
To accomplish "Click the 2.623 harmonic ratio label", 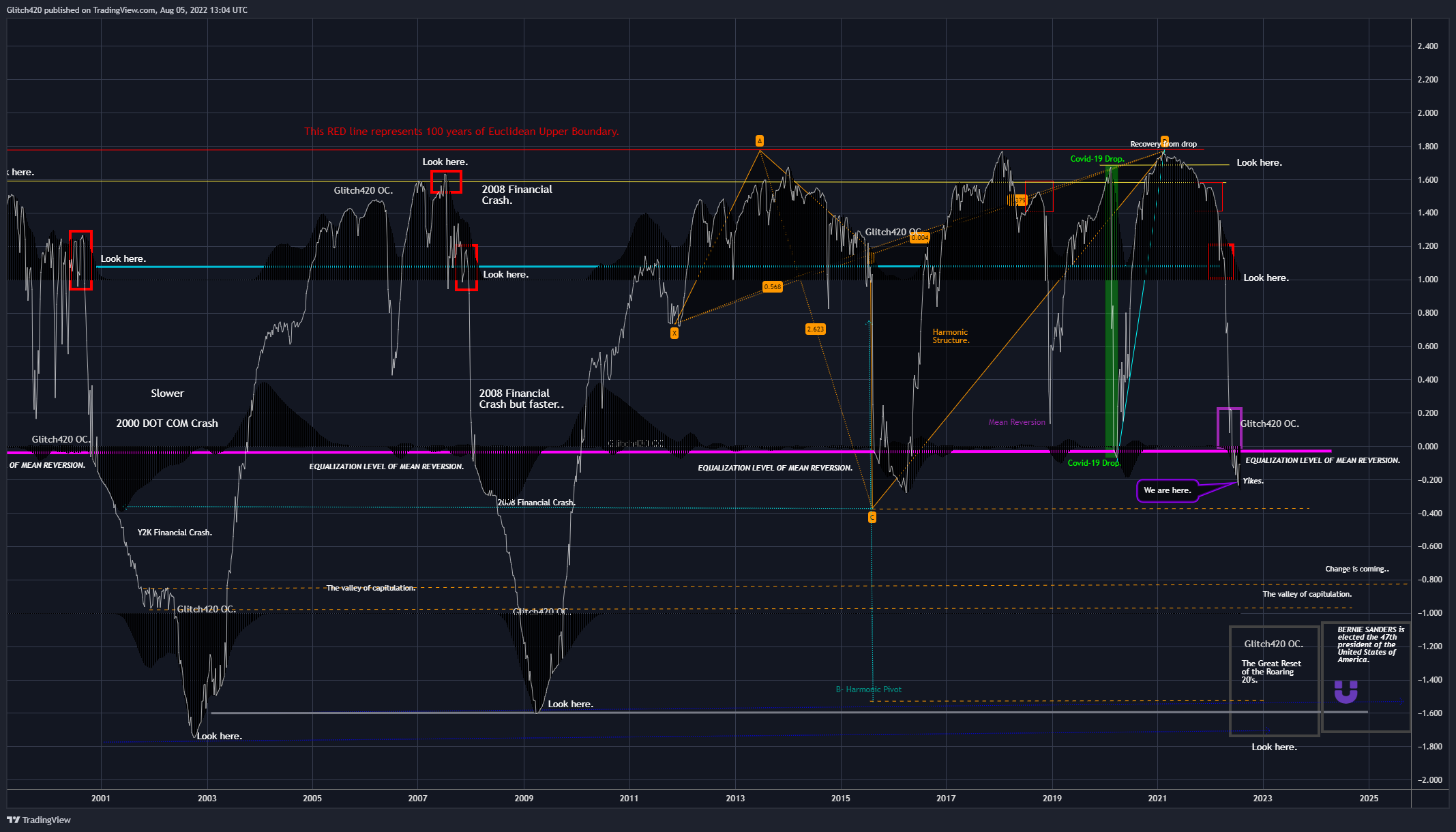I will (815, 329).
